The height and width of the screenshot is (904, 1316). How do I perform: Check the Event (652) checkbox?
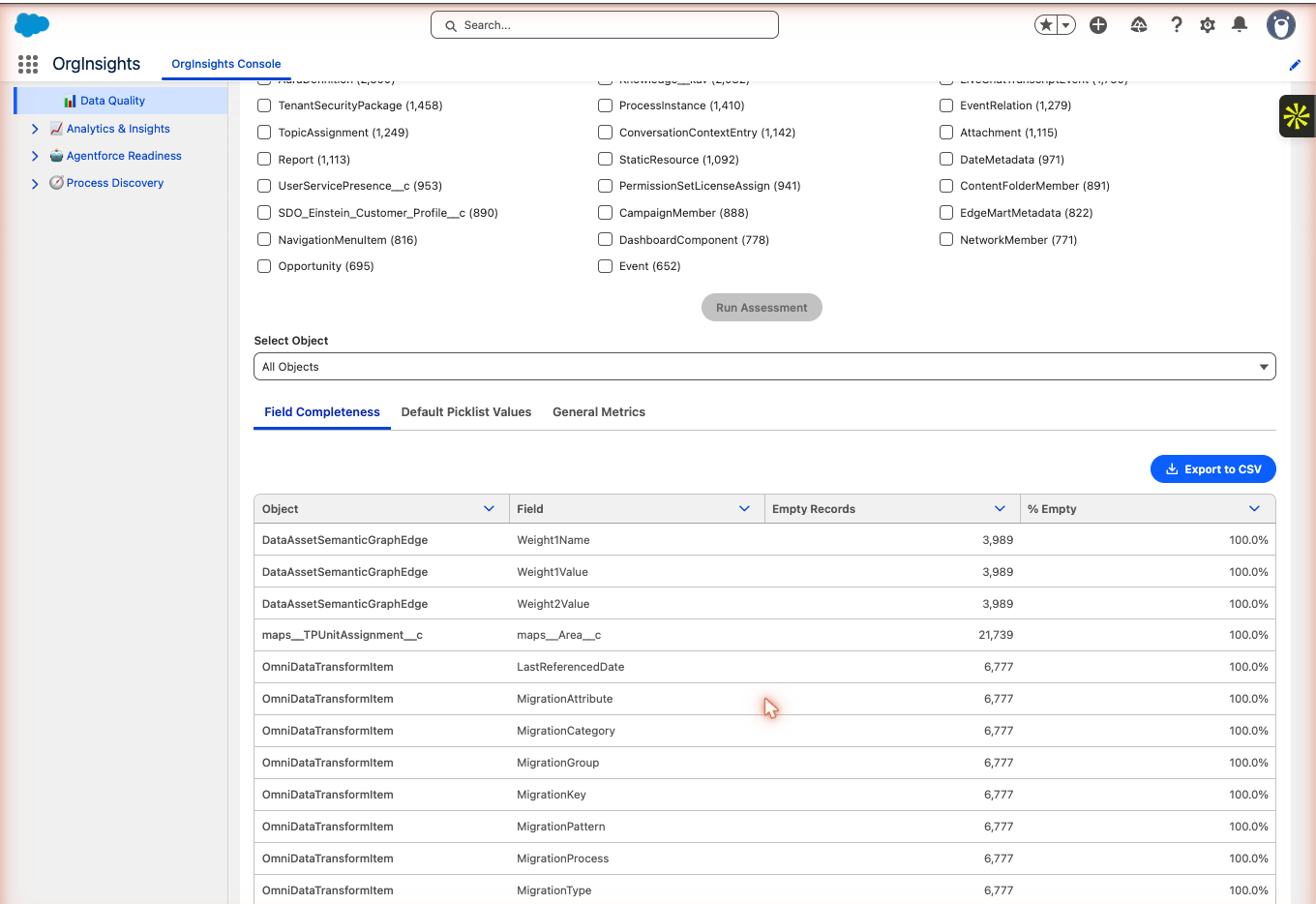[605, 266]
